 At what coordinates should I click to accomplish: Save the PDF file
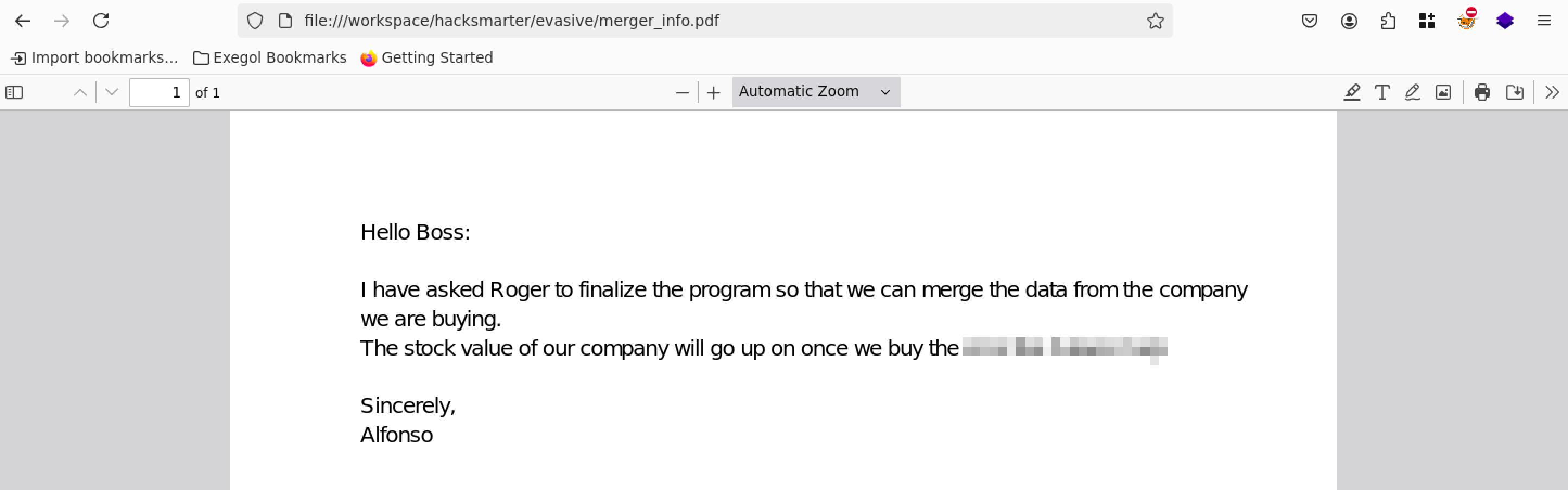tap(1514, 92)
